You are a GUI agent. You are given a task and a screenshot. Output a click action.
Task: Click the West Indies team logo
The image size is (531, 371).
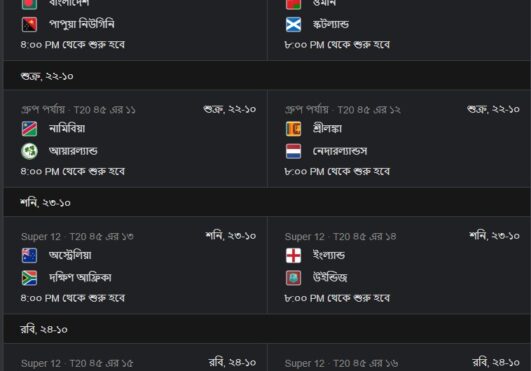[x=293, y=278]
